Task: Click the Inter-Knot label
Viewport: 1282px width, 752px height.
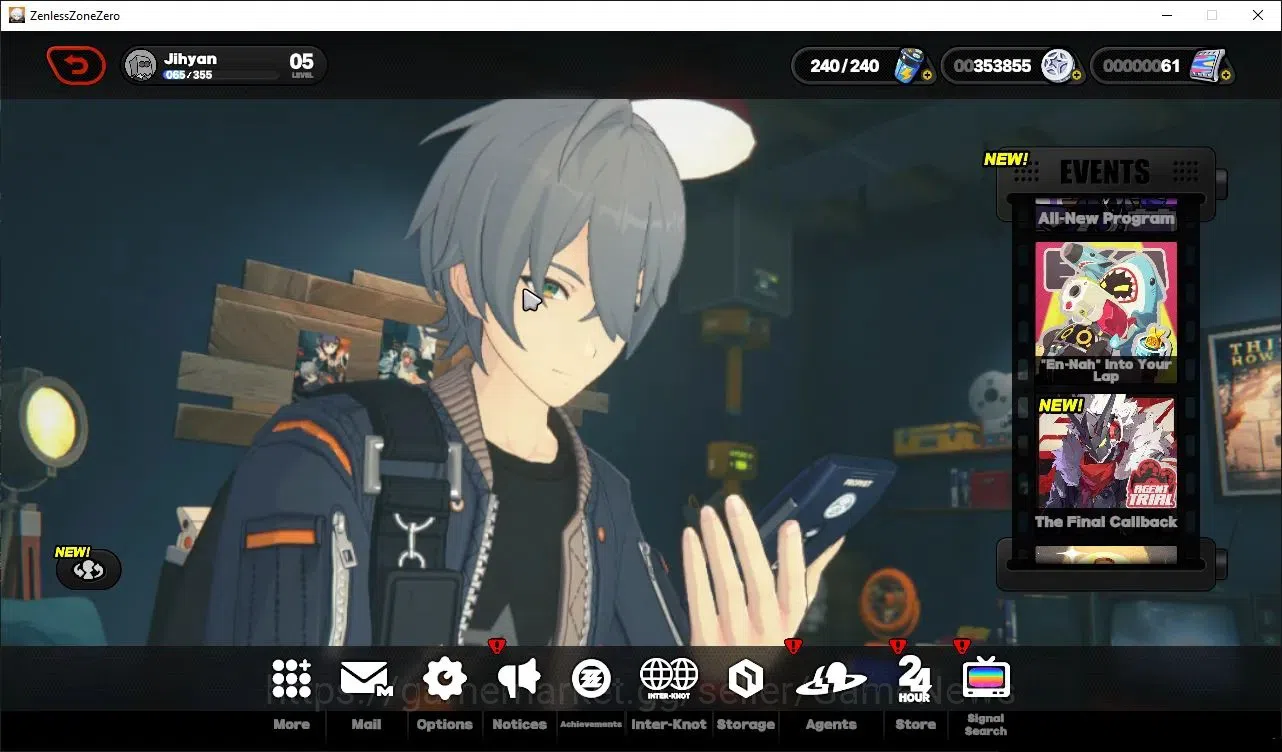Action: [669, 724]
